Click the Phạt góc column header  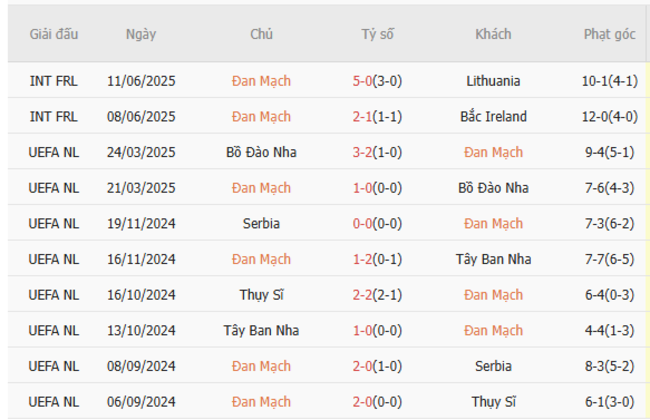coord(609,34)
